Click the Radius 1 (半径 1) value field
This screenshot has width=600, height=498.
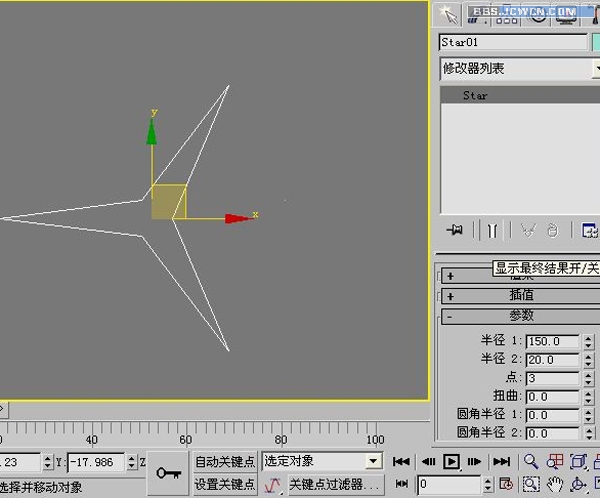click(x=551, y=341)
